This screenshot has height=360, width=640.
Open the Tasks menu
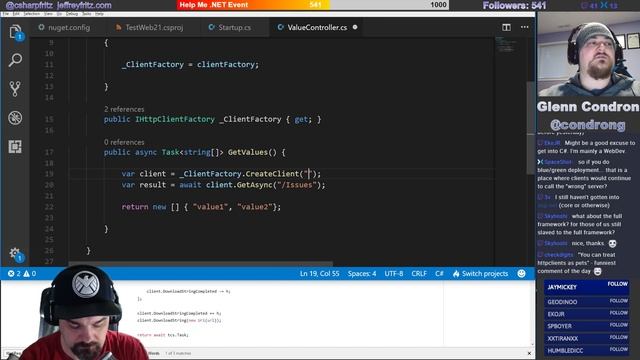[87, 14]
